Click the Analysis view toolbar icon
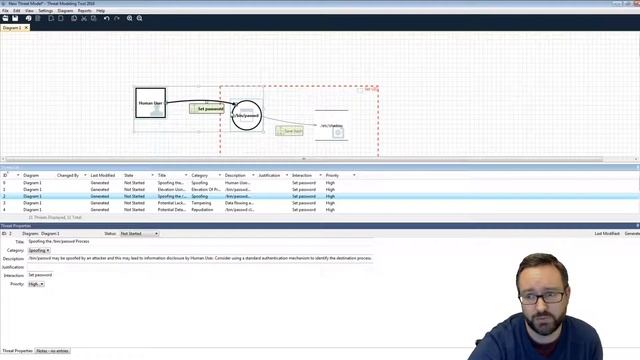 tap(38, 18)
